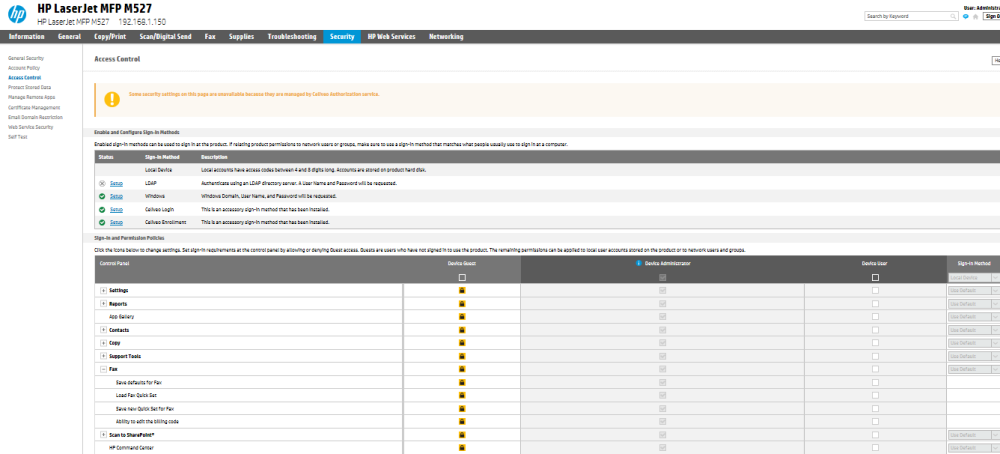Toggle the Device Guest header checkbox
This screenshot has width=1000, height=454.
pyautogui.click(x=462, y=277)
